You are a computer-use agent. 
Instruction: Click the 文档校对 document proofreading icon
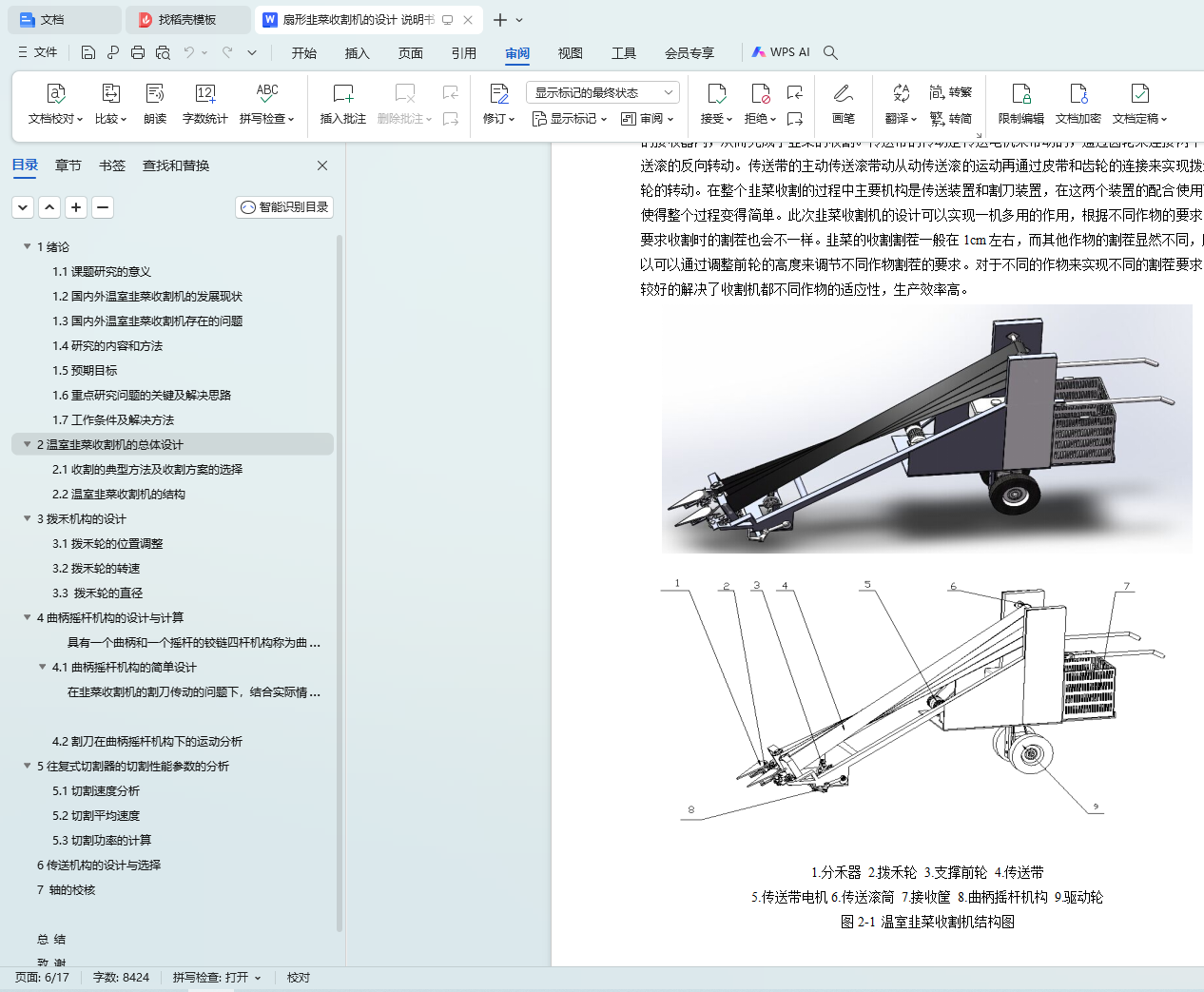pyautogui.click(x=55, y=94)
